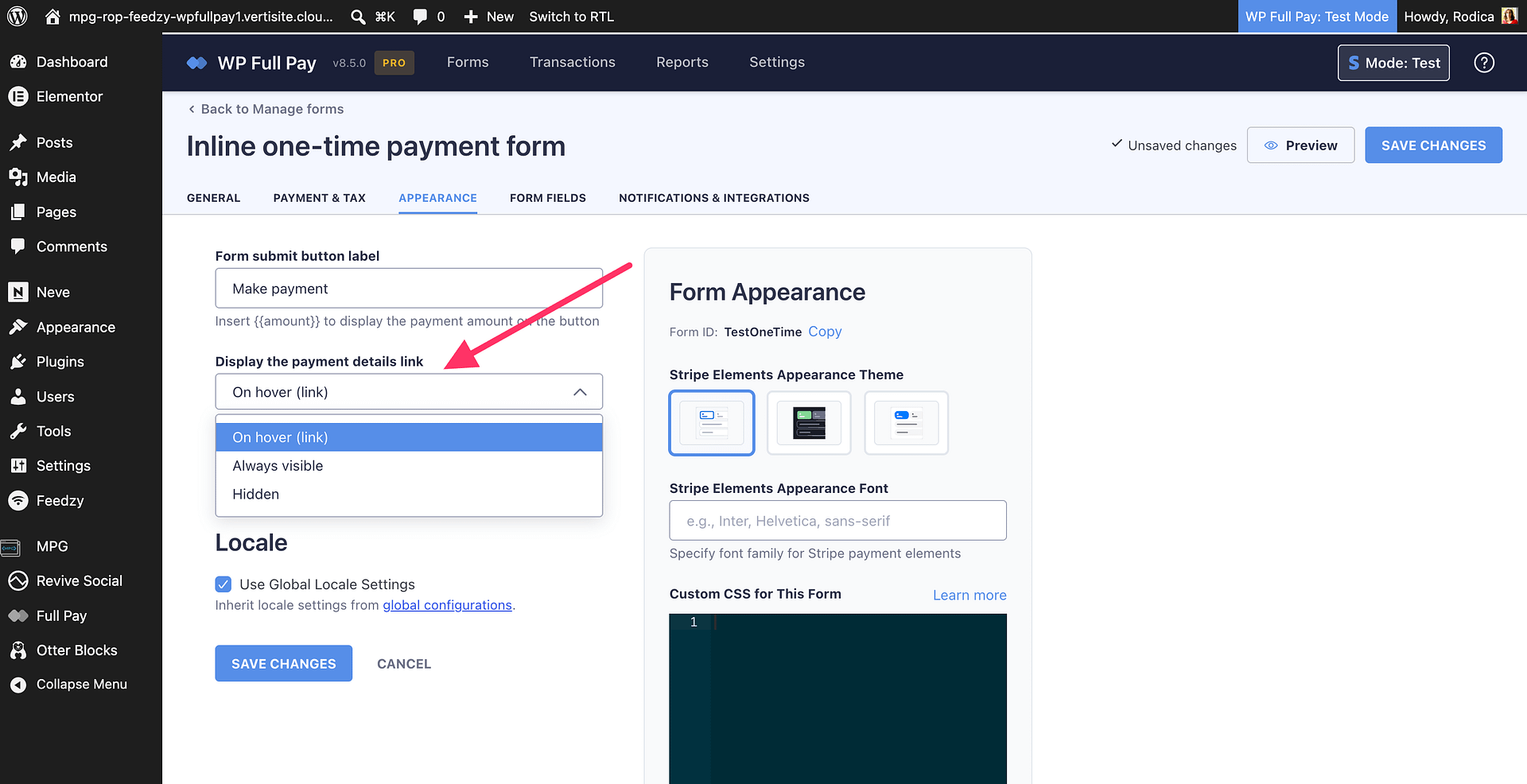Click top SAVE CHANGES button
1527x784 pixels.
pos(1434,146)
